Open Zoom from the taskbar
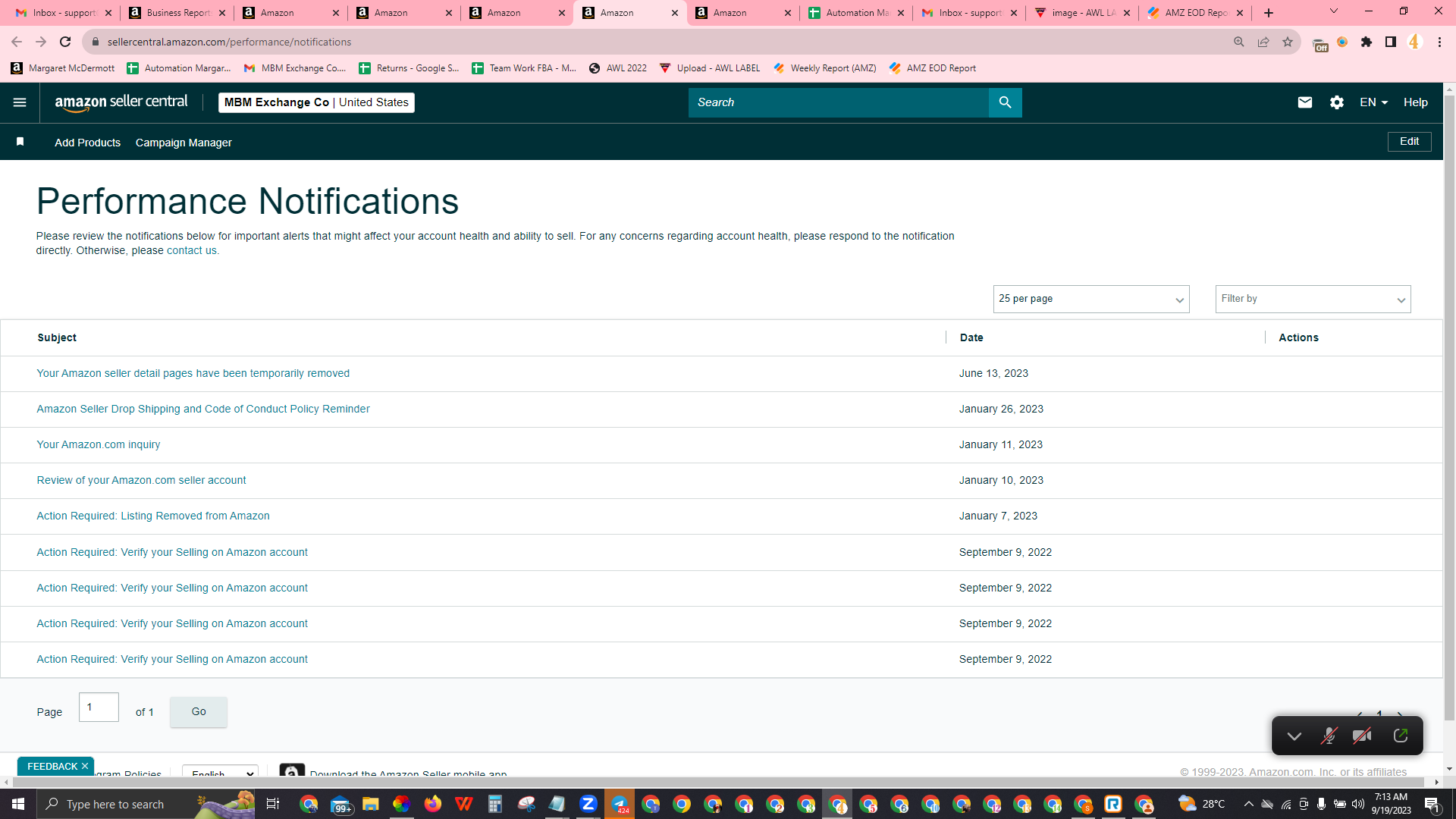This screenshot has width=1456, height=819. [x=588, y=804]
